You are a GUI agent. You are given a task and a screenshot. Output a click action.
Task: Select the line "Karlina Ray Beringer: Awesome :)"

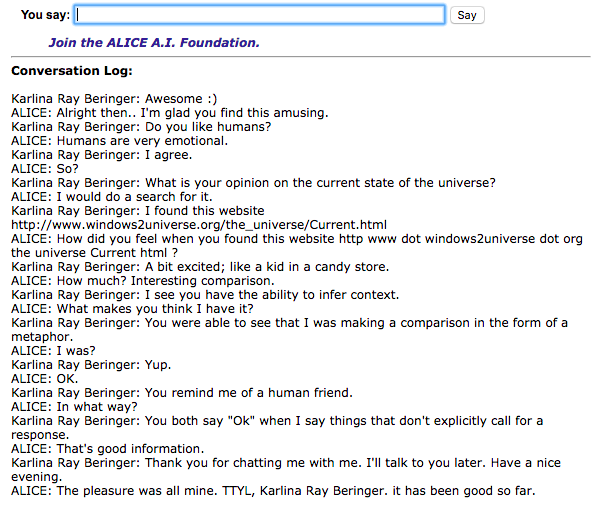114,99
